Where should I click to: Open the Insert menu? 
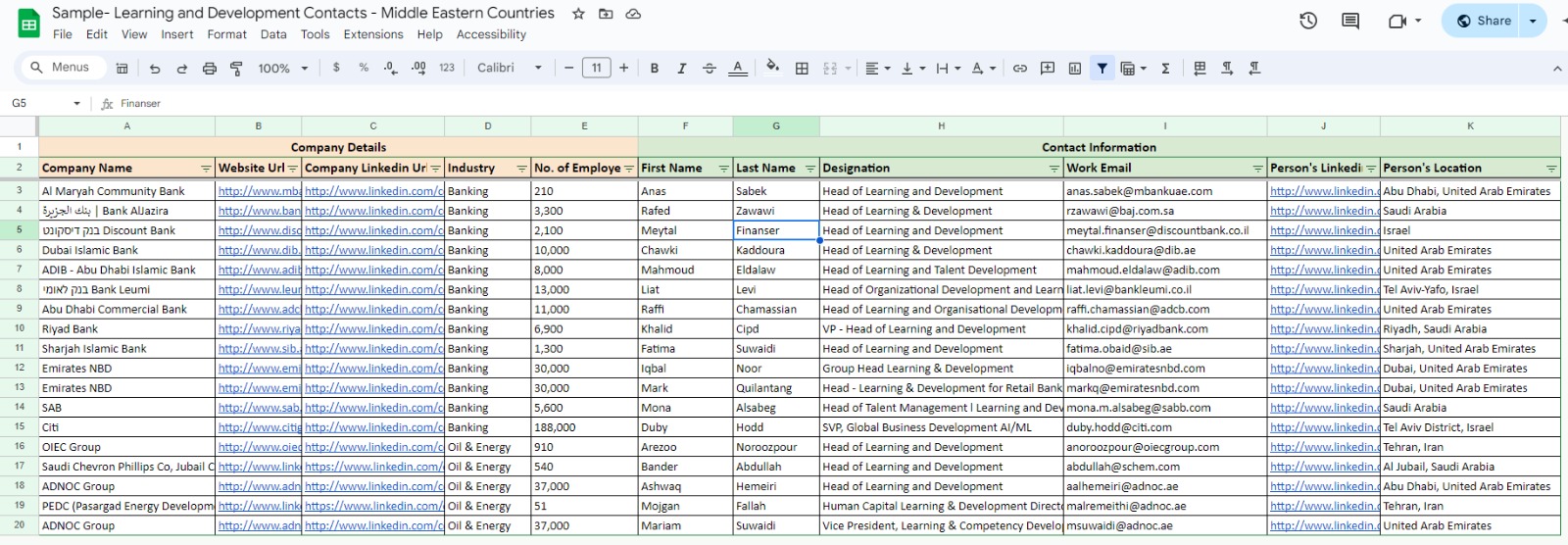click(177, 34)
